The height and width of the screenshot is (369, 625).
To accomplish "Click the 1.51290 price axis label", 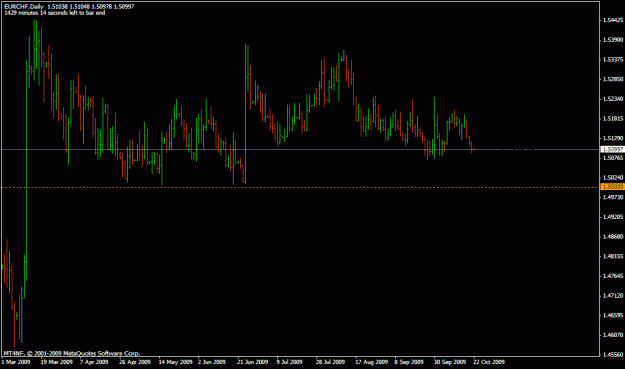I will 613,138.
